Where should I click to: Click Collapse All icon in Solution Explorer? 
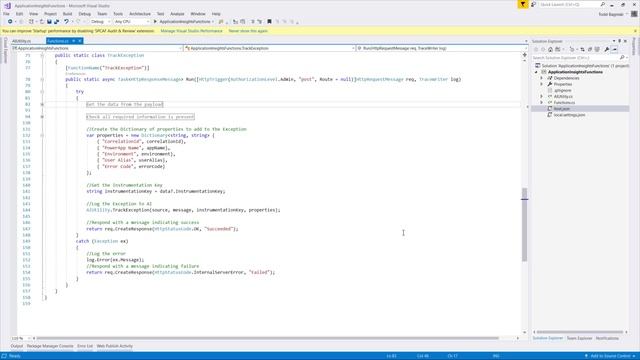click(x=590, y=49)
